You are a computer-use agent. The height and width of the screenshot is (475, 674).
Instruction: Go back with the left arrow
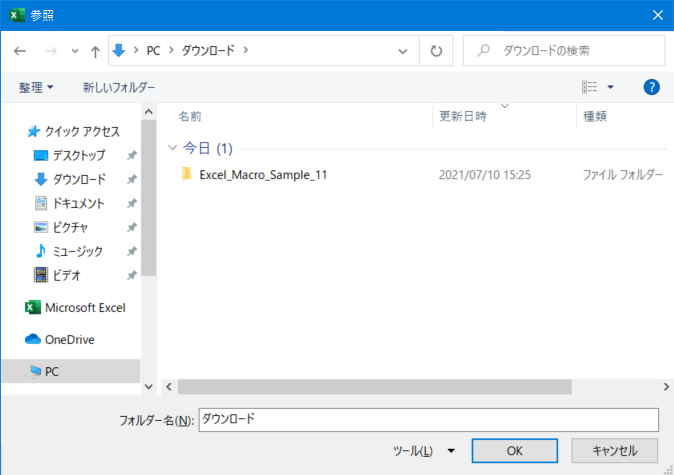(x=20, y=51)
